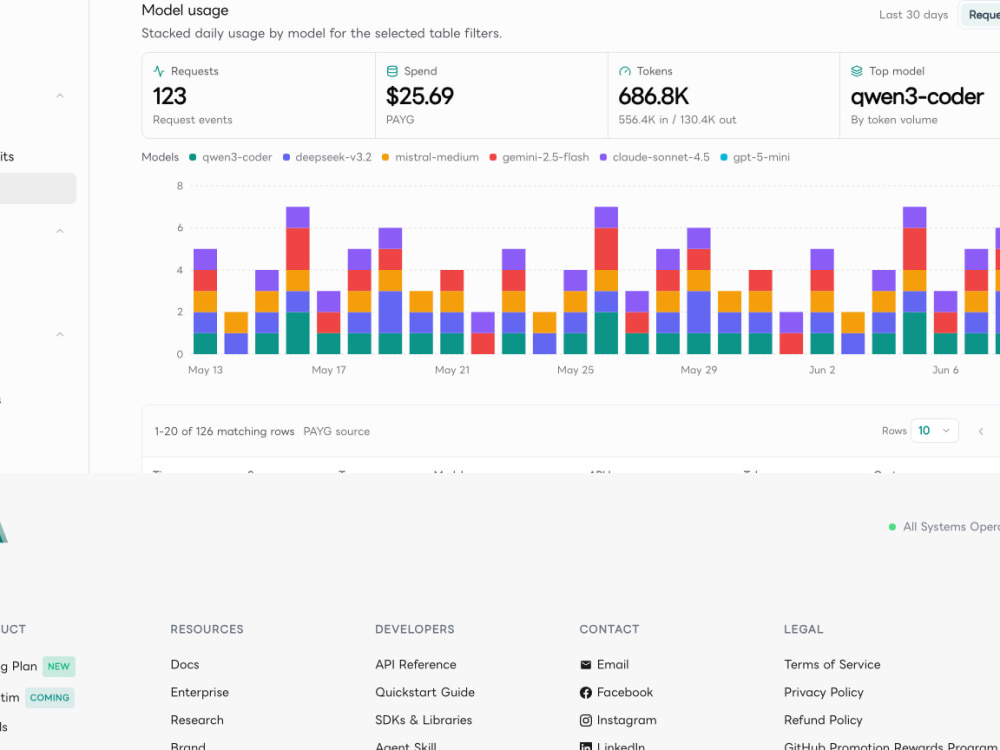Click the DEVELOPERS footer heading
Image resolution: width=1000 pixels, height=750 pixels.
(415, 629)
